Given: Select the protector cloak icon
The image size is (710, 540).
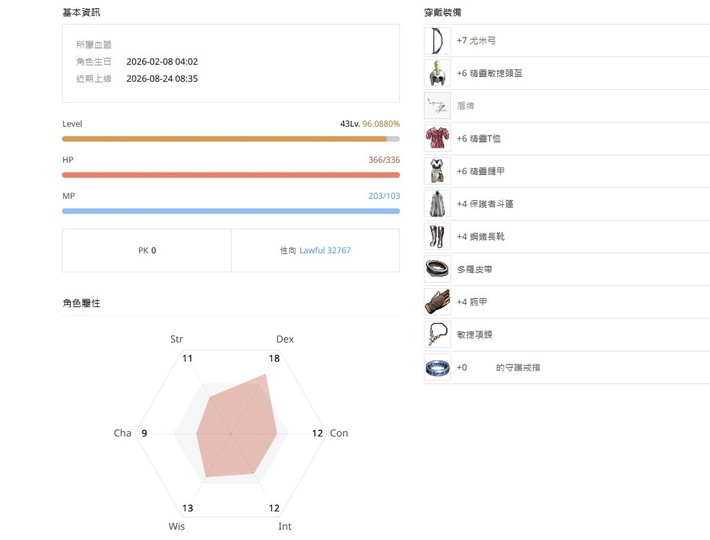Looking at the screenshot, I should (437, 204).
